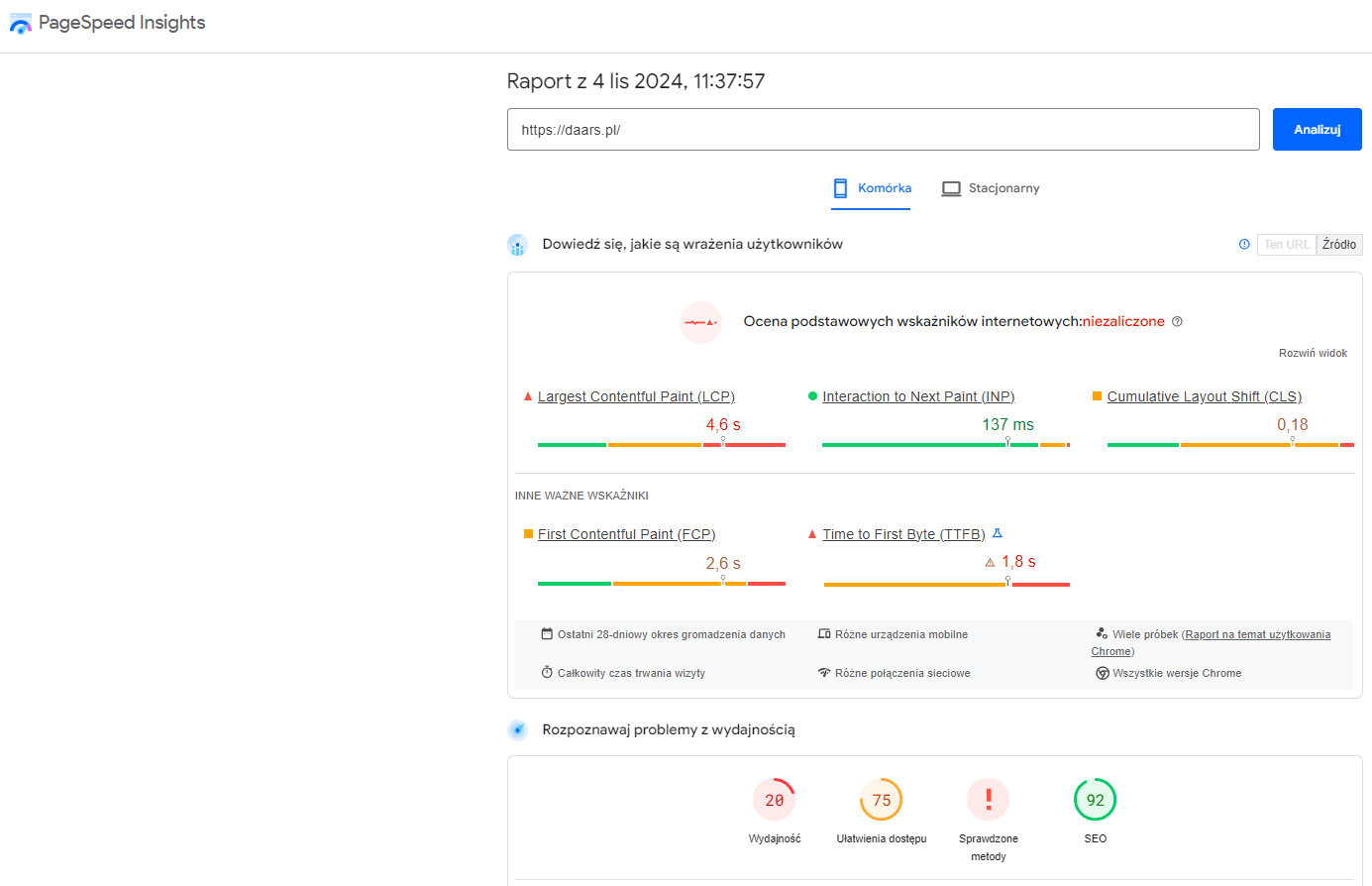Open First Contentful Paint (FCP) link
1372x886 pixels.
coord(626,534)
